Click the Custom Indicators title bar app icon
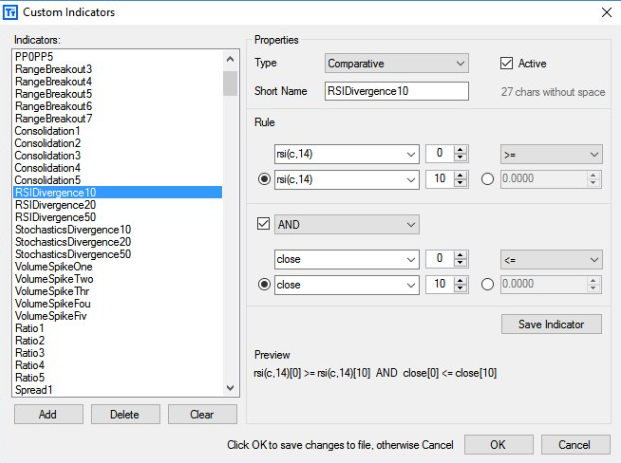Image resolution: width=621 pixels, height=463 pixels. 10,12
